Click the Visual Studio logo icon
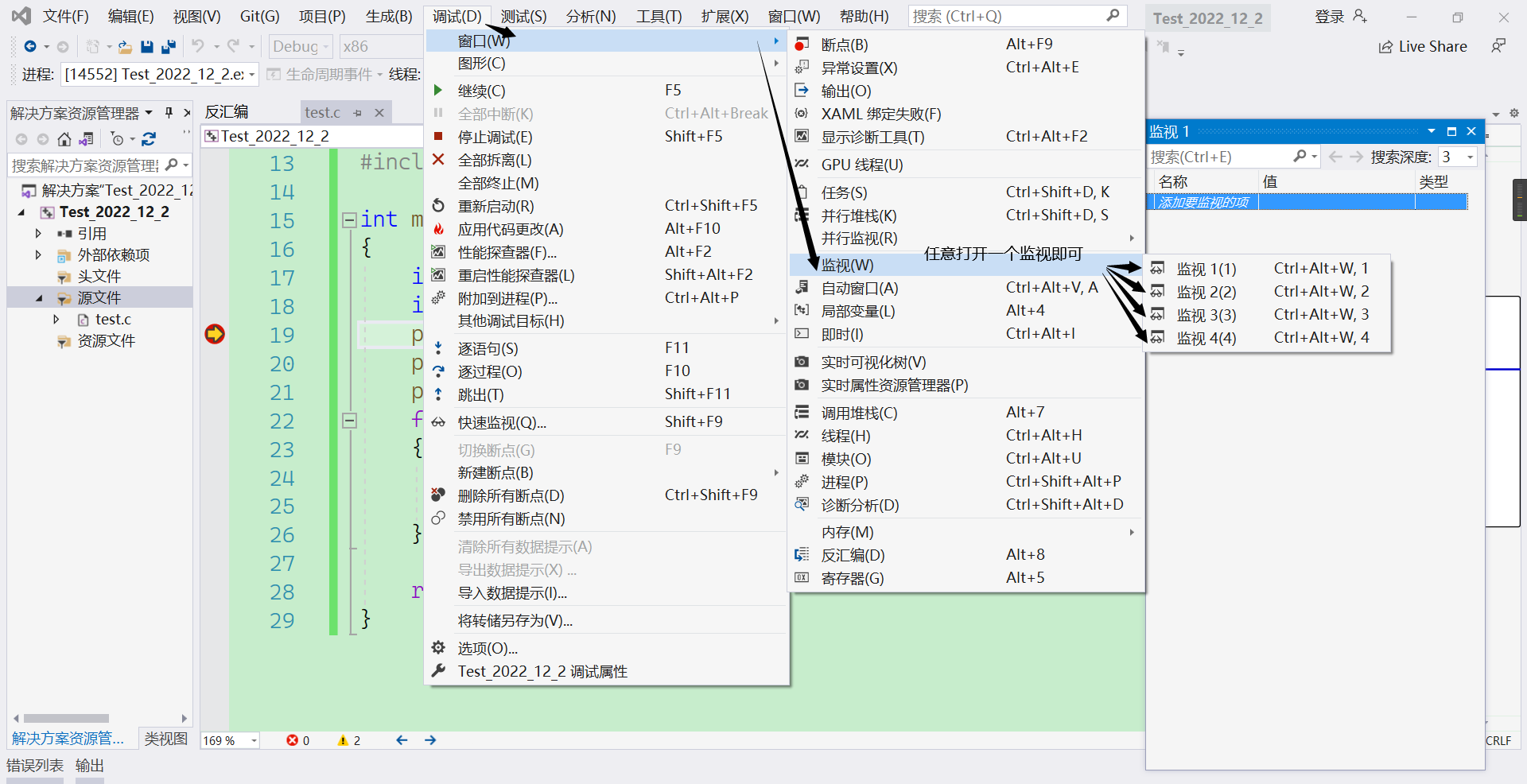 (x=21, y=16)
